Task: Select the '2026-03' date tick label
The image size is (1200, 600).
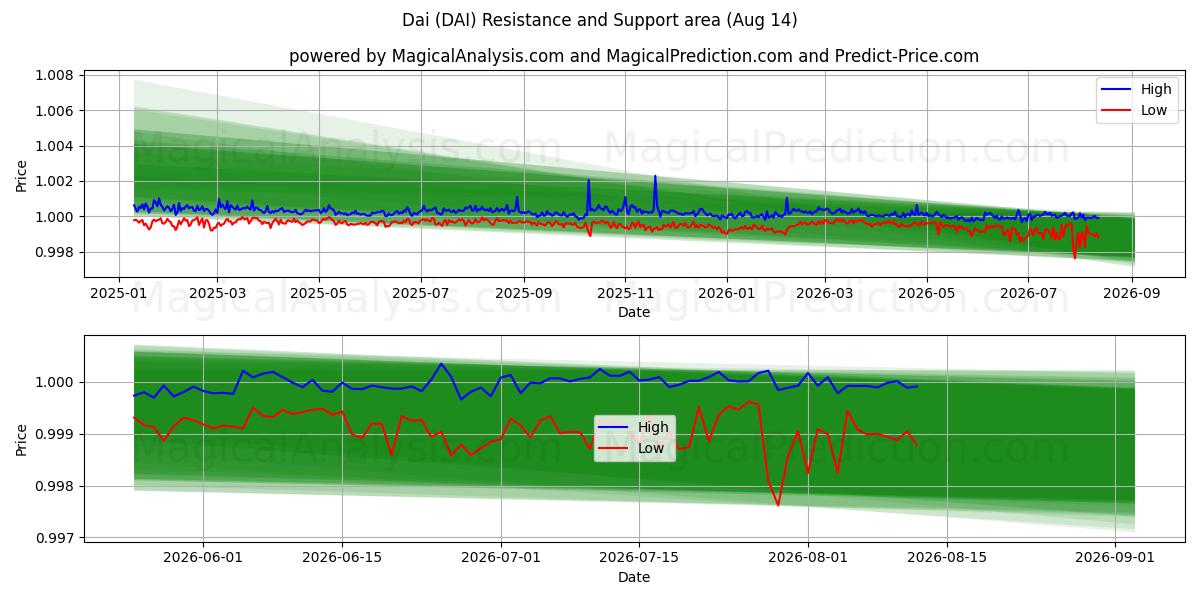Action: 824,294
